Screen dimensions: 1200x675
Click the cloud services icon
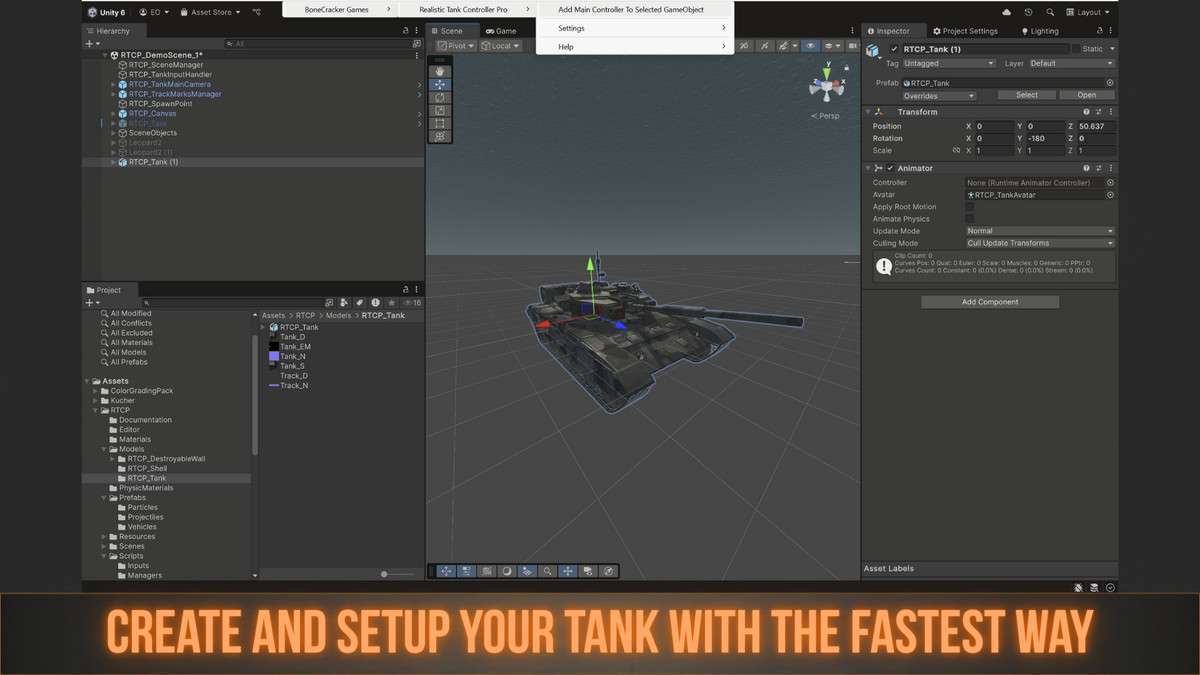tap(1007, 12)
